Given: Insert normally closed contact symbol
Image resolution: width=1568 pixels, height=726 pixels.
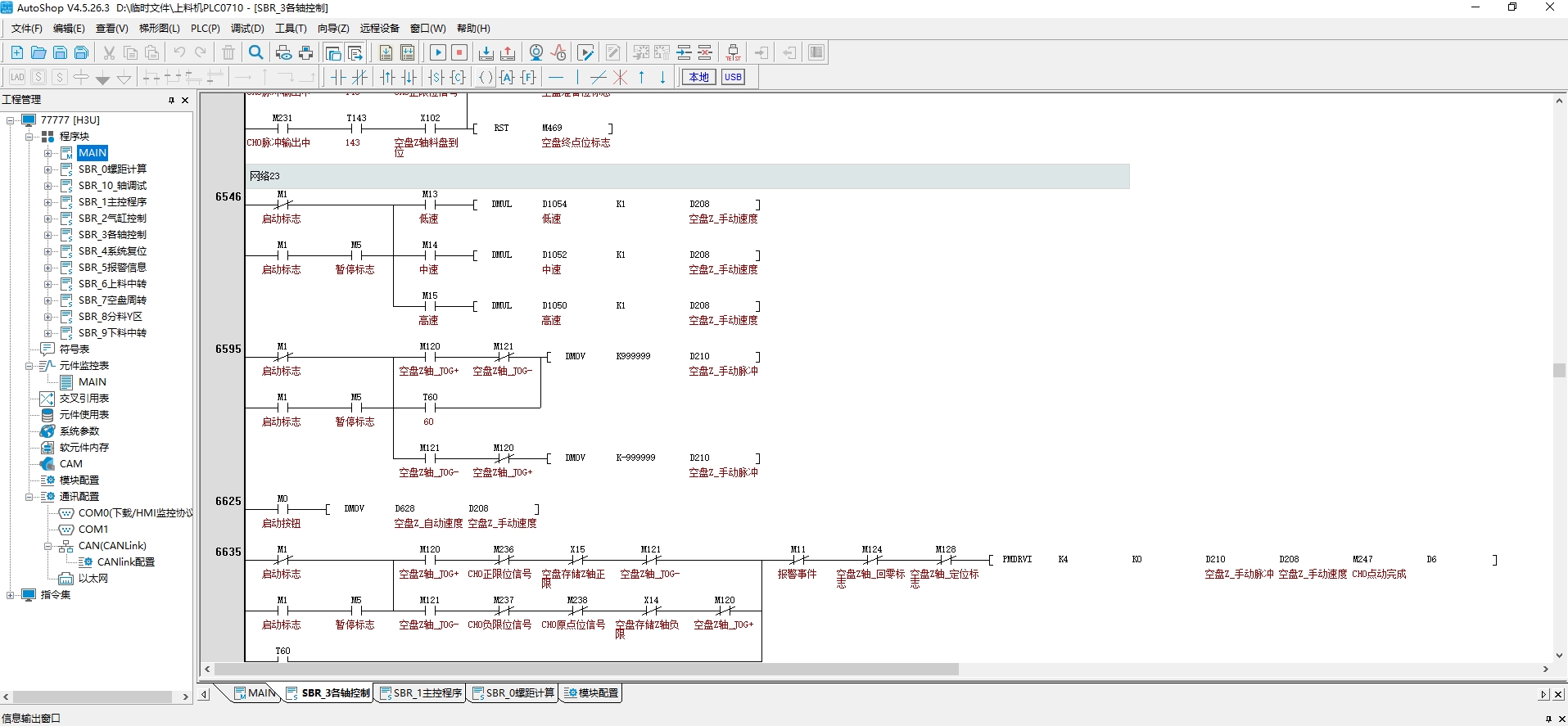Looking at the screenshot, I should [359, 77].
